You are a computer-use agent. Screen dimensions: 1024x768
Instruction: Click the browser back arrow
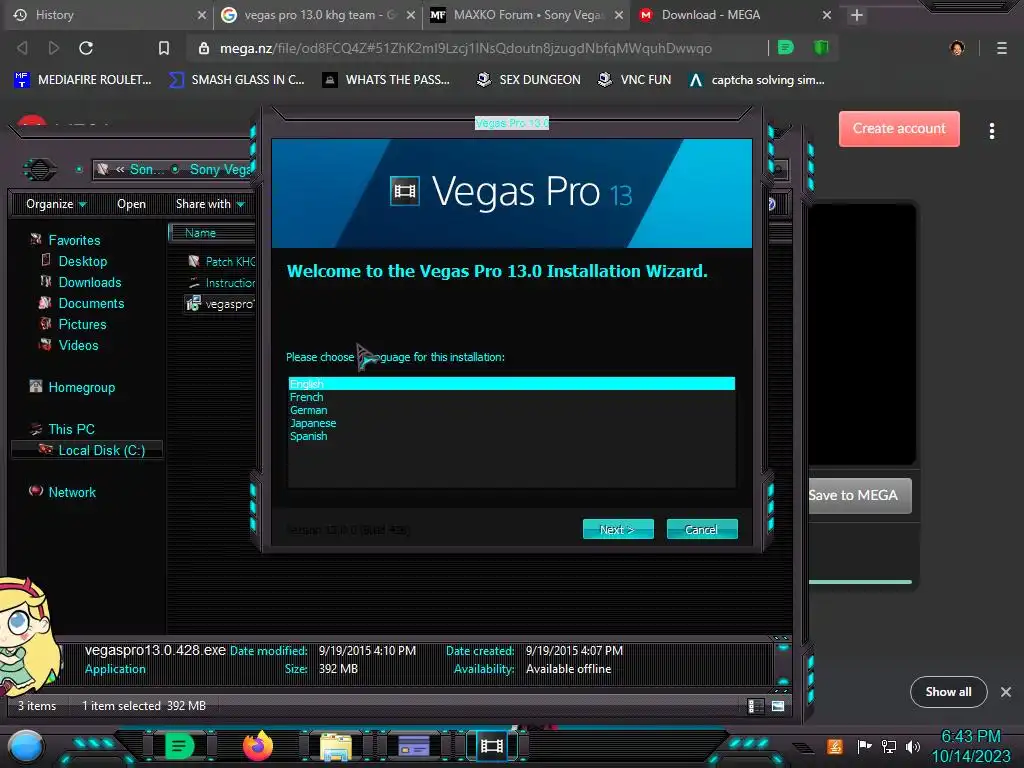(x=23, y=48)
